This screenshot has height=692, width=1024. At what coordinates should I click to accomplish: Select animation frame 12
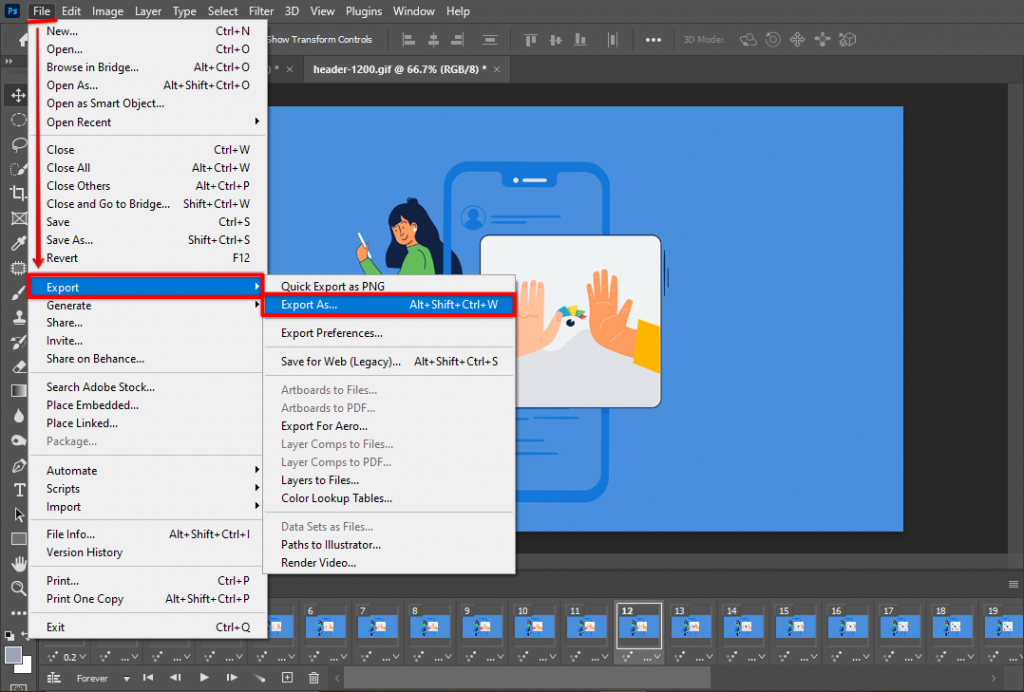pyautogui.click(x=638, y=625)
